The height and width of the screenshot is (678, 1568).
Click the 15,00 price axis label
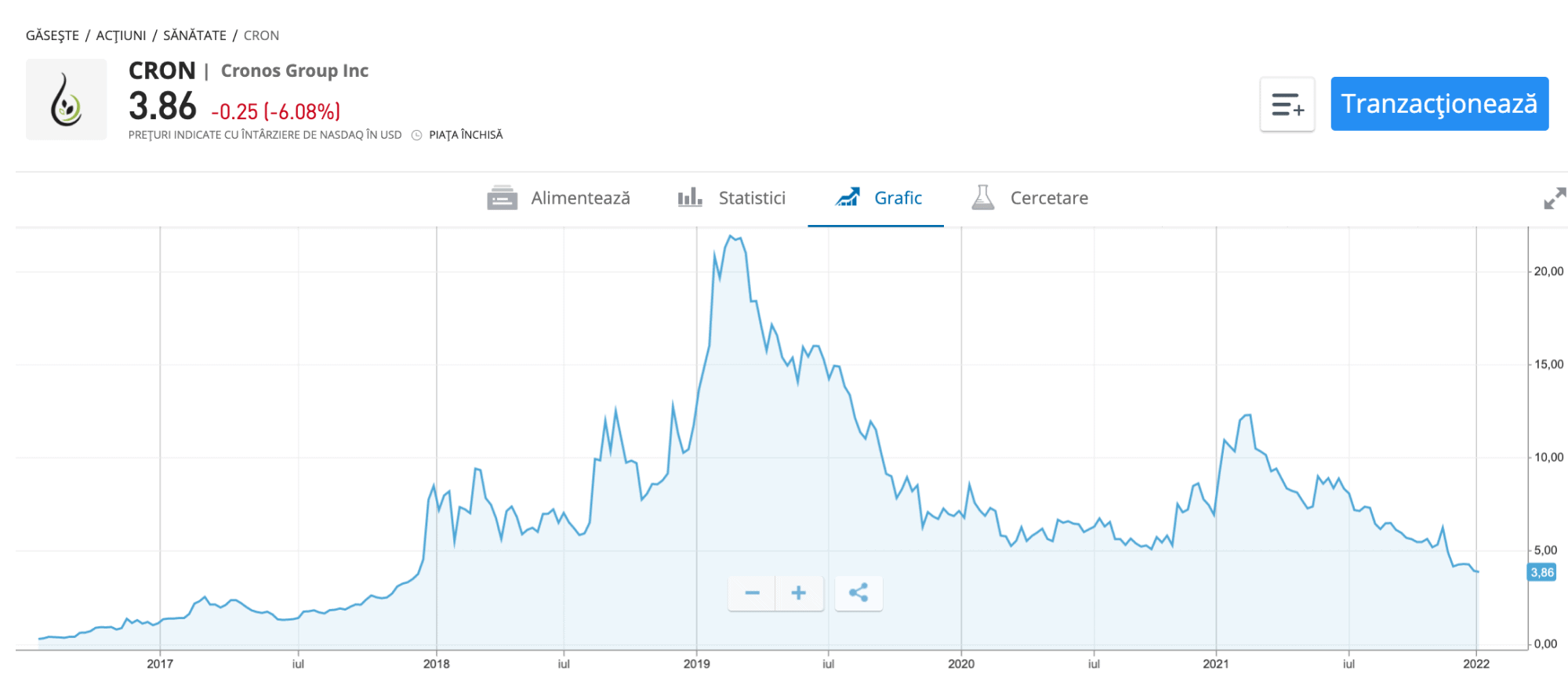(1548, 364)
